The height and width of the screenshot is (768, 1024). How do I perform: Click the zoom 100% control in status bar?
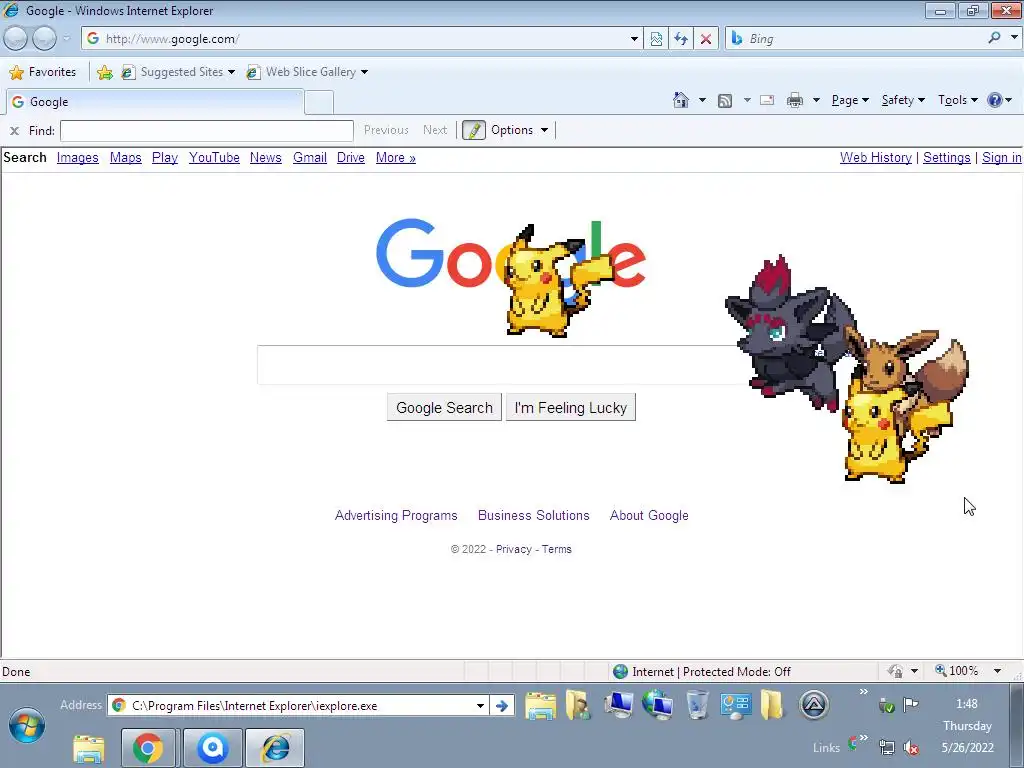958,671
